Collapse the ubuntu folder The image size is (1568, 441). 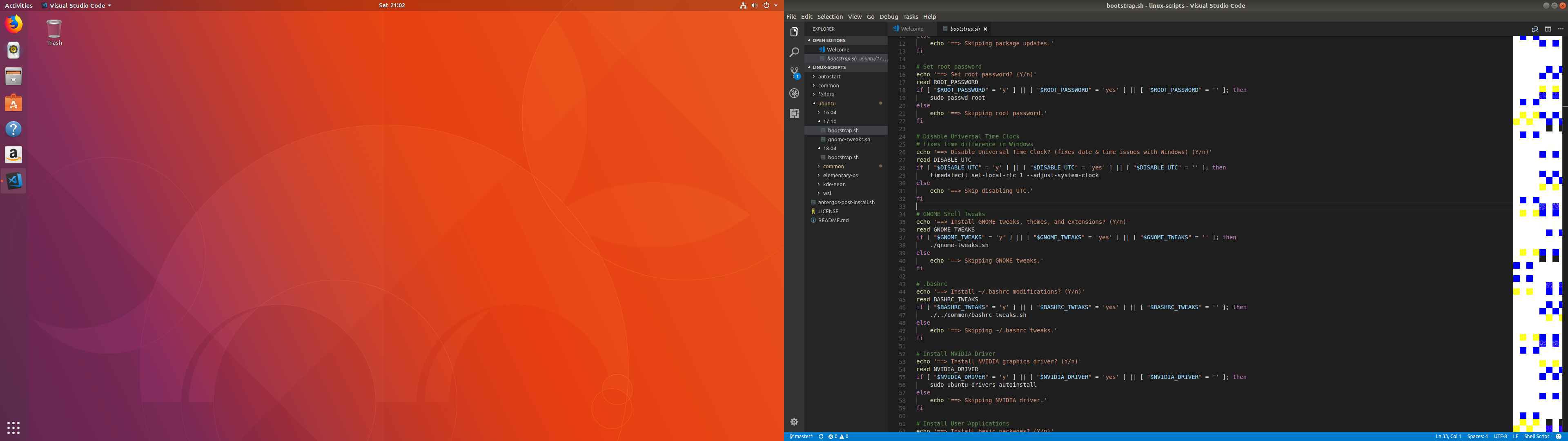point(846,103)
